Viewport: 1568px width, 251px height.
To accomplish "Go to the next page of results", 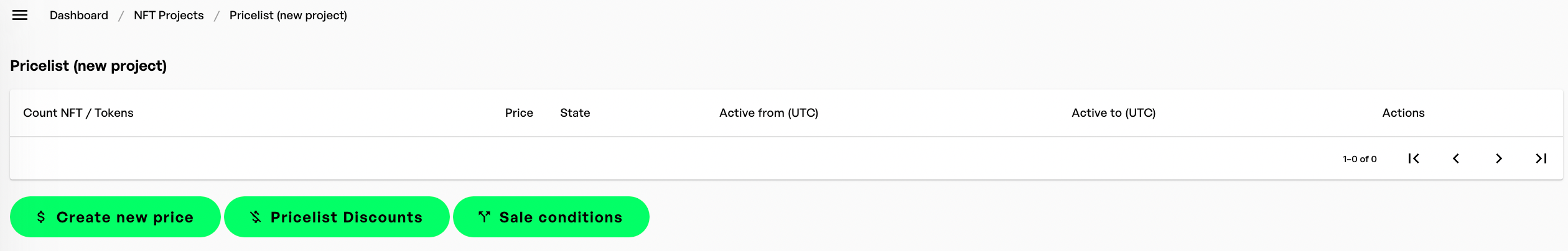I will (1499, 158).
